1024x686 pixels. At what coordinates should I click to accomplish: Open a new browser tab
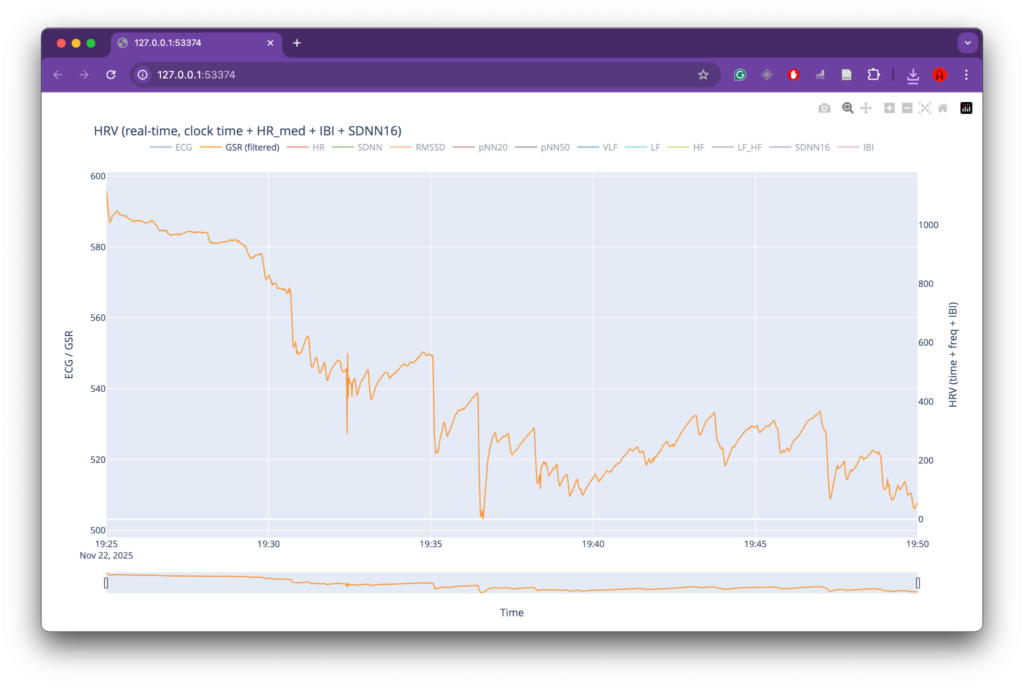(x=297, y=43)
